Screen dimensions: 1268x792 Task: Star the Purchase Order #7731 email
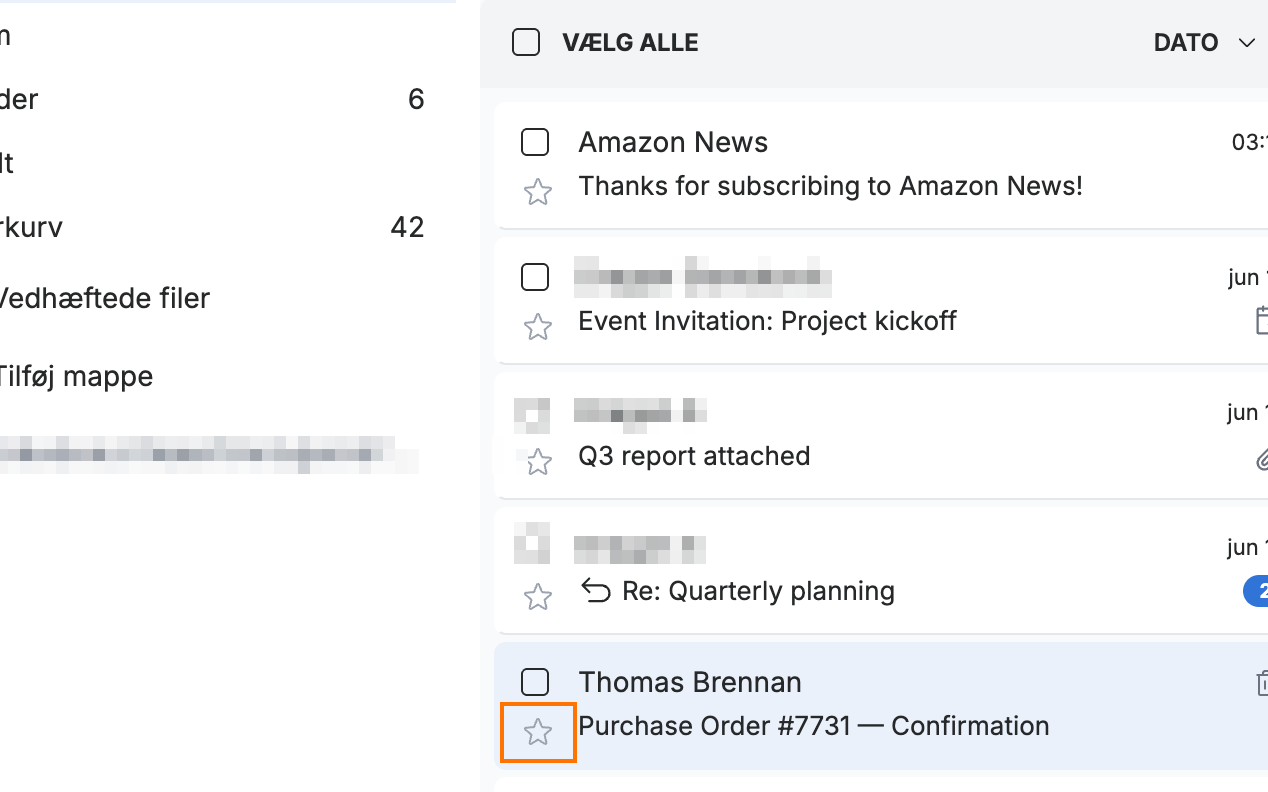pos(538,733)
